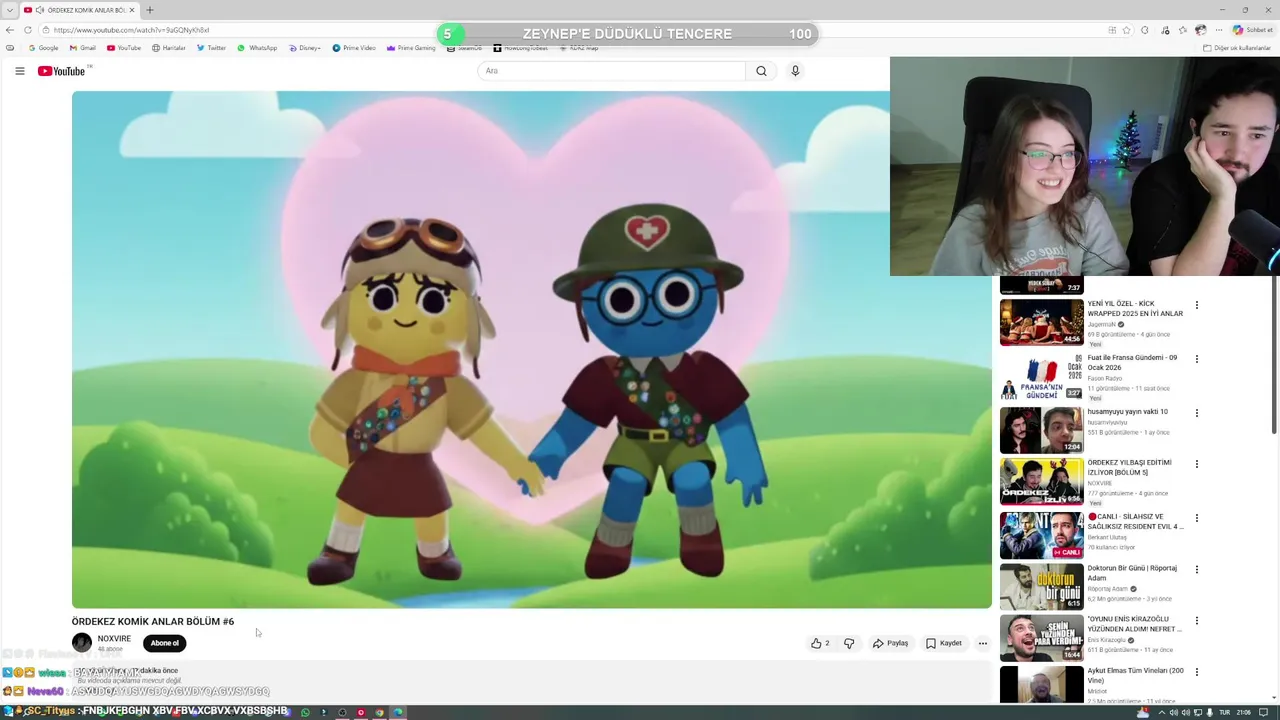Image resolution: width=1280 pixels, height=720 pixels.
Task: Go back with browser back arrow
Action: pyautogui.click(x=10, y=30)
